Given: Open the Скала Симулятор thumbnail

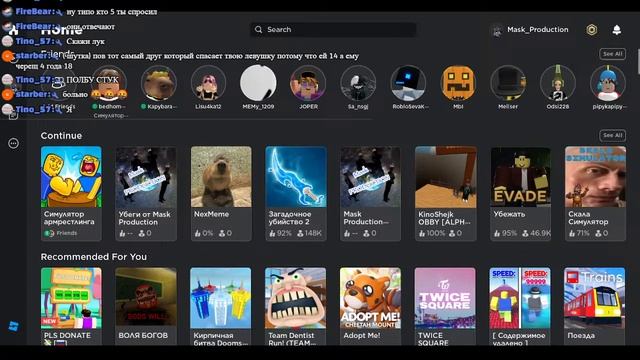Looking at the screenshot, I should [596, 177].
